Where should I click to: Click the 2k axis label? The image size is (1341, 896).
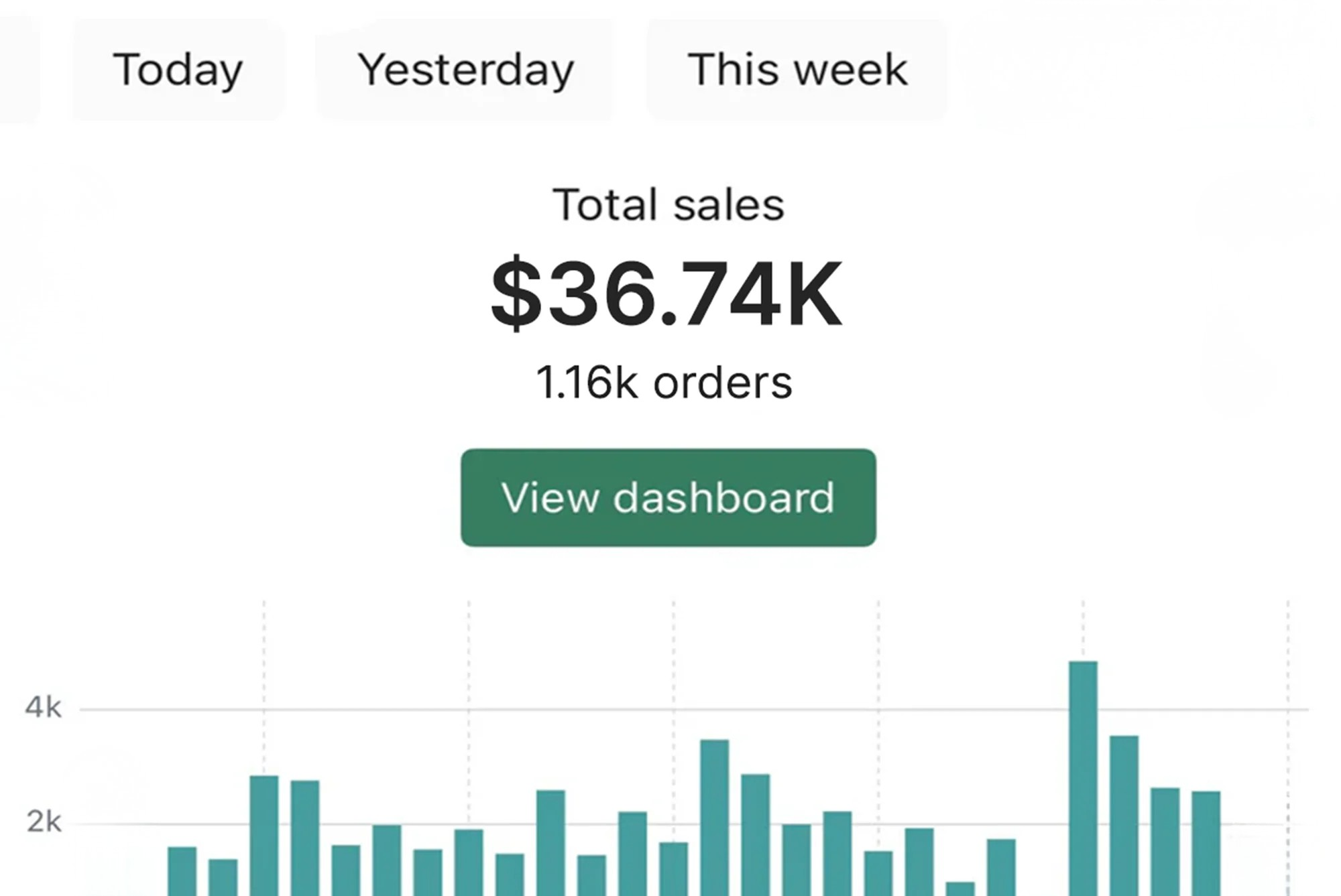pos(44,822)
